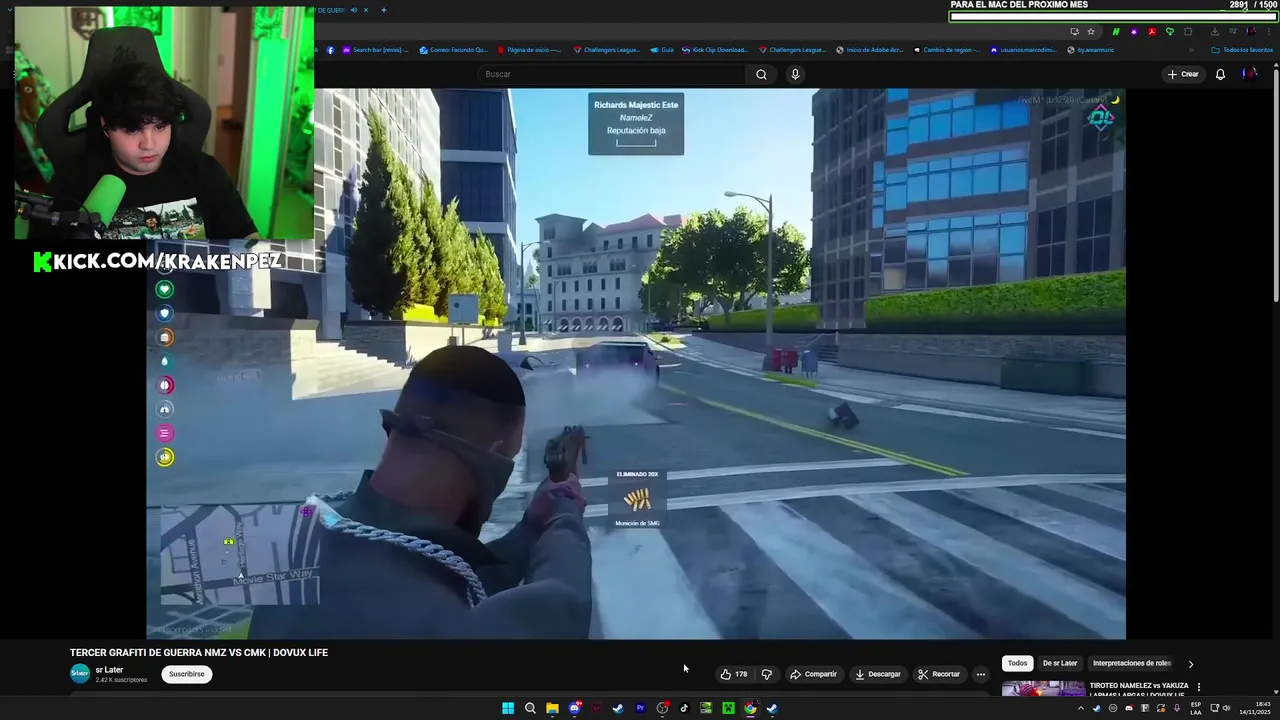The image size is (1280, 720).
Task: Mute the tab via its speaker icon
Action: point(354,10)
